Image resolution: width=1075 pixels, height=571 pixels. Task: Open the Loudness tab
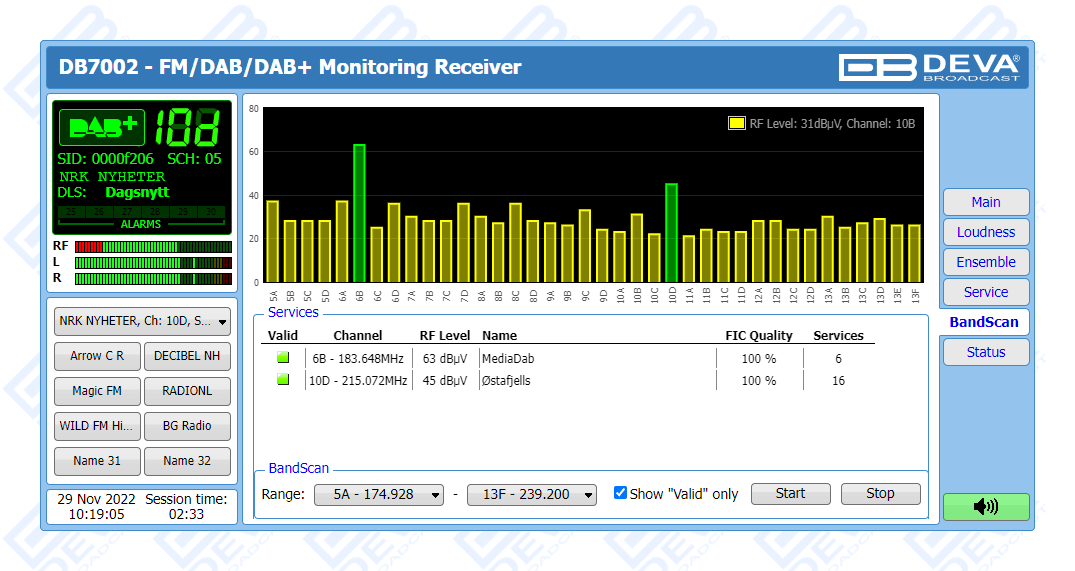[985, 232]
